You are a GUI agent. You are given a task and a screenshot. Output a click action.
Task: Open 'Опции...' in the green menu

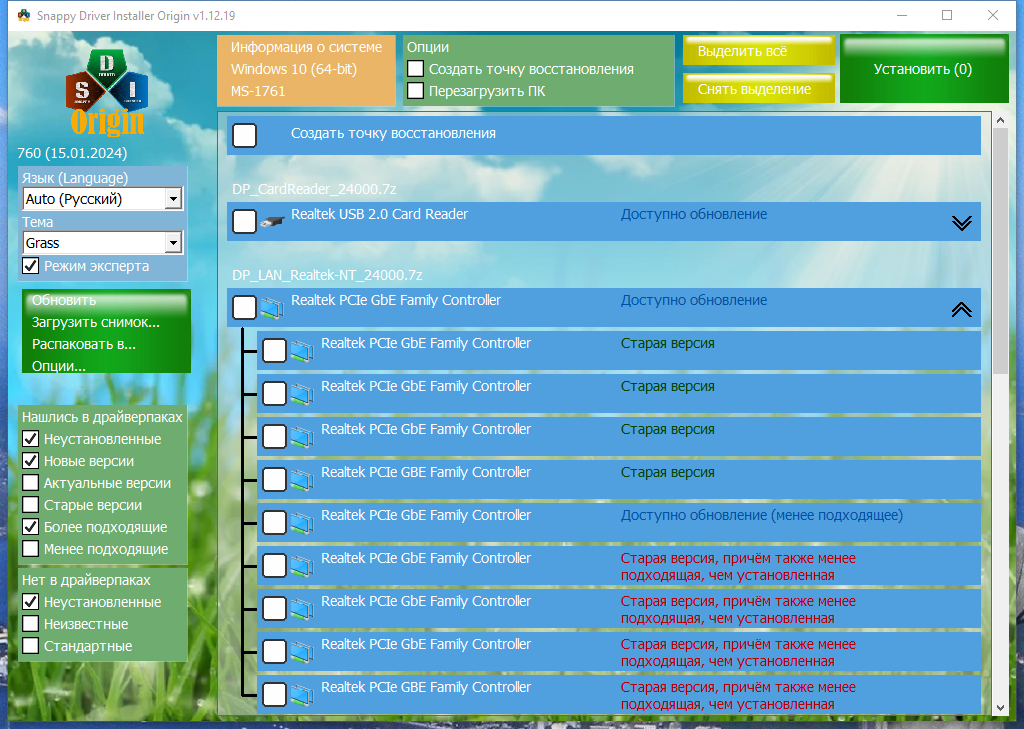pyautogui.click(x=59, y=366)
